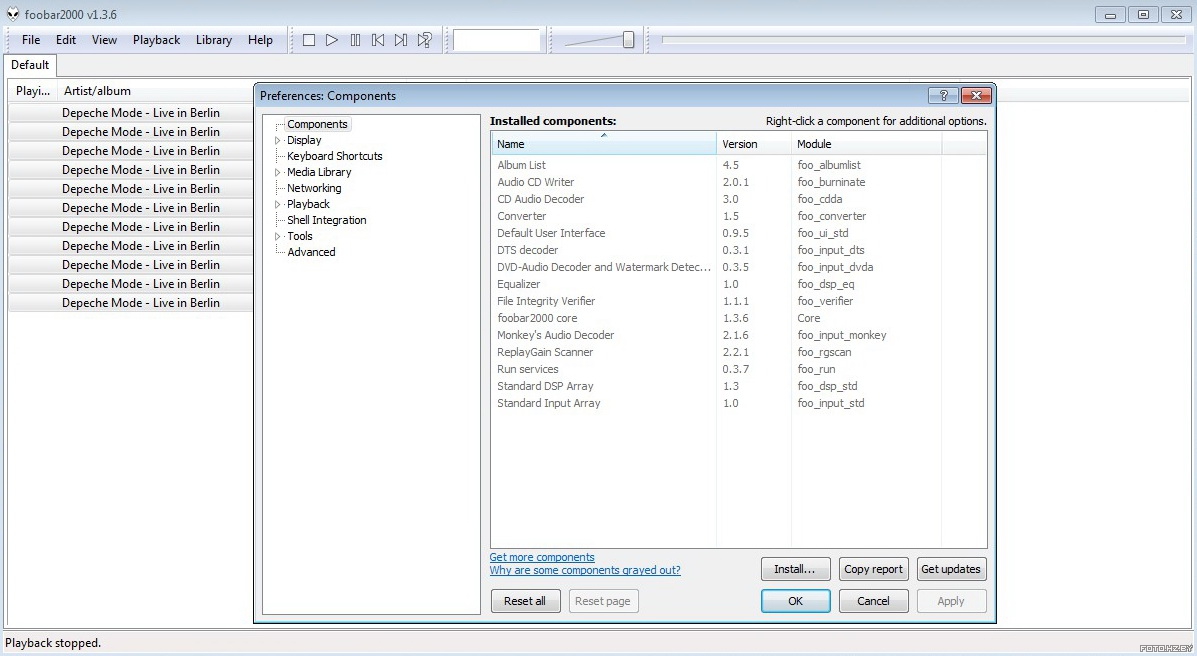Switch to the Default playlist tab
The image size is (1197, 656).
click(x=30, y=65)
